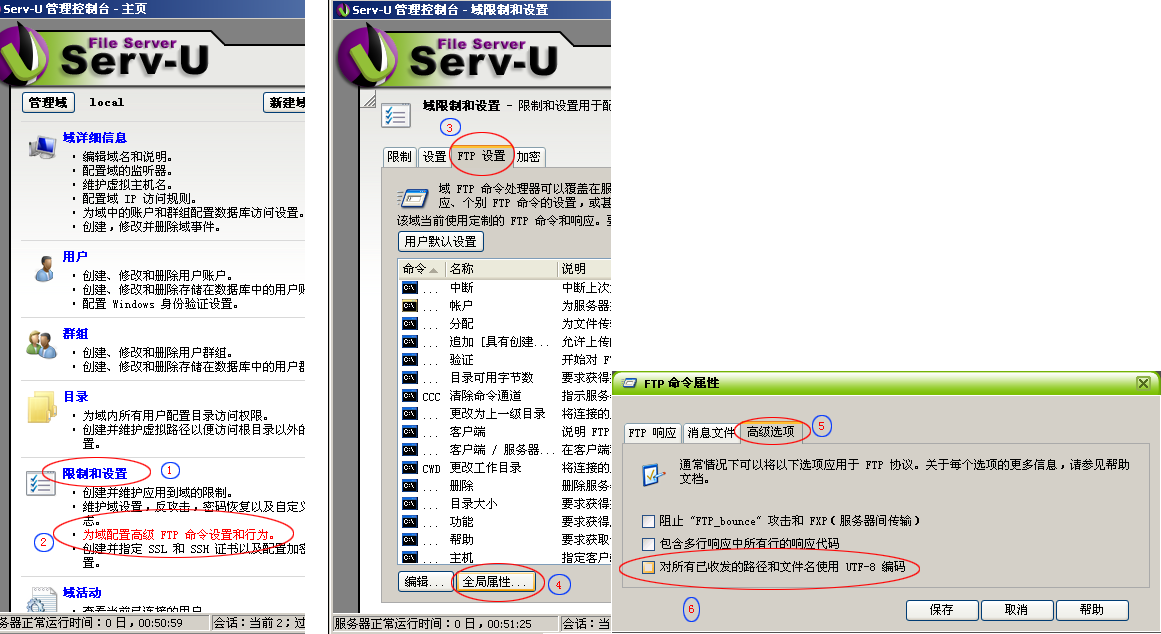Click the 说明 column header
1161x634 pixels.
pos(583,269)
